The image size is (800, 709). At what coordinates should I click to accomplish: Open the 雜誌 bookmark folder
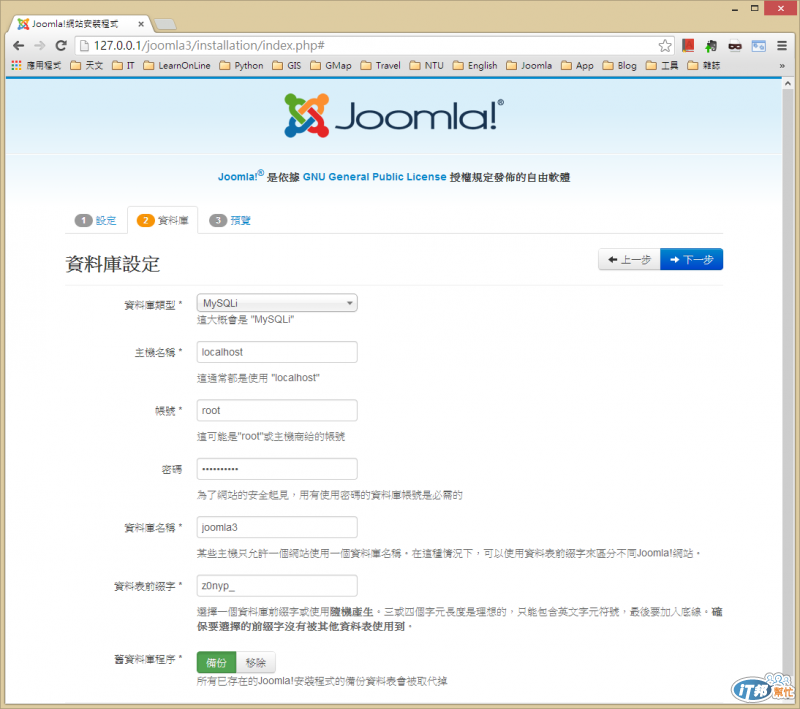point(704,65)
